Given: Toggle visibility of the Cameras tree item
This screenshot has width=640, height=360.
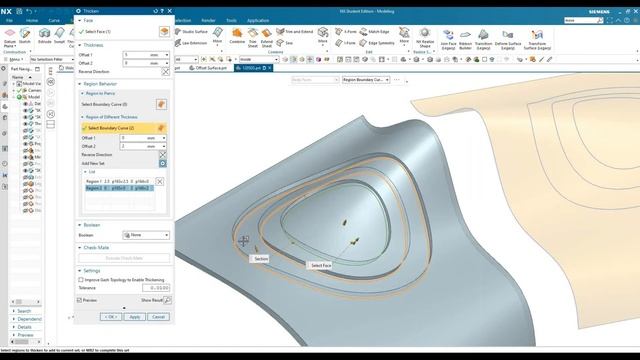Looking at the screenshot, I should (19, 90).
